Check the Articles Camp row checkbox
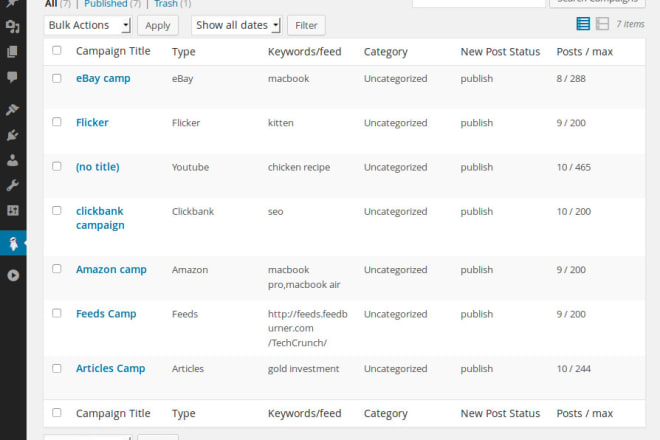660x440 pixels. [57, 368]
